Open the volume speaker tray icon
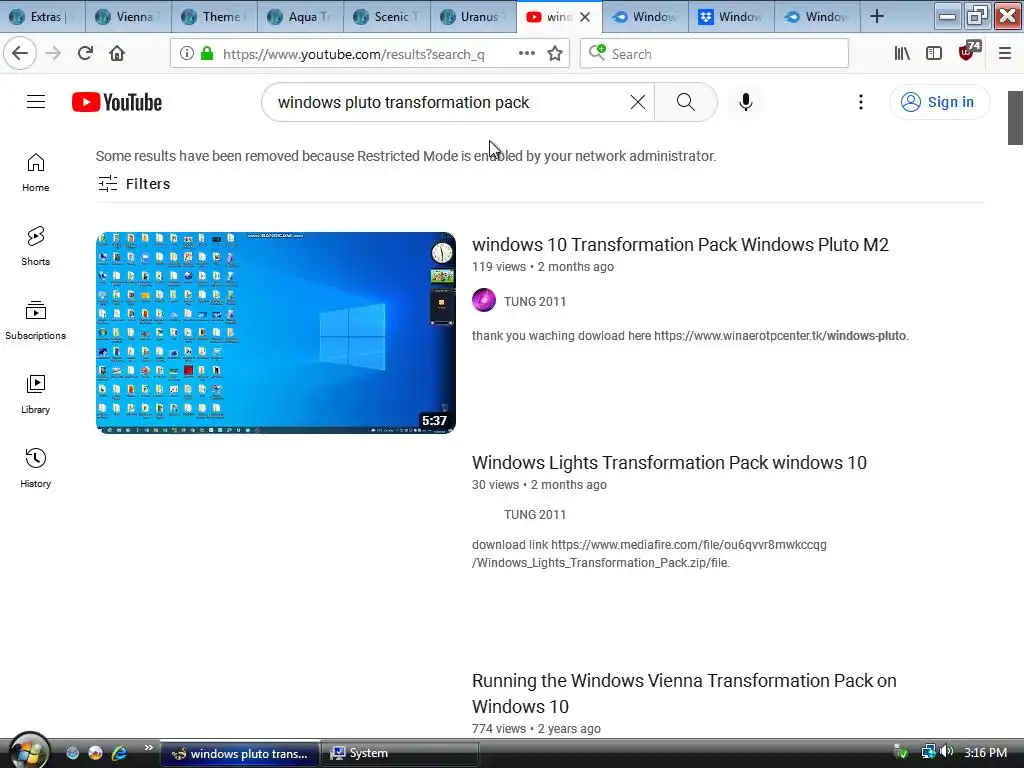This screenshot has width=1024, height=768. click(x=946, y=752)
